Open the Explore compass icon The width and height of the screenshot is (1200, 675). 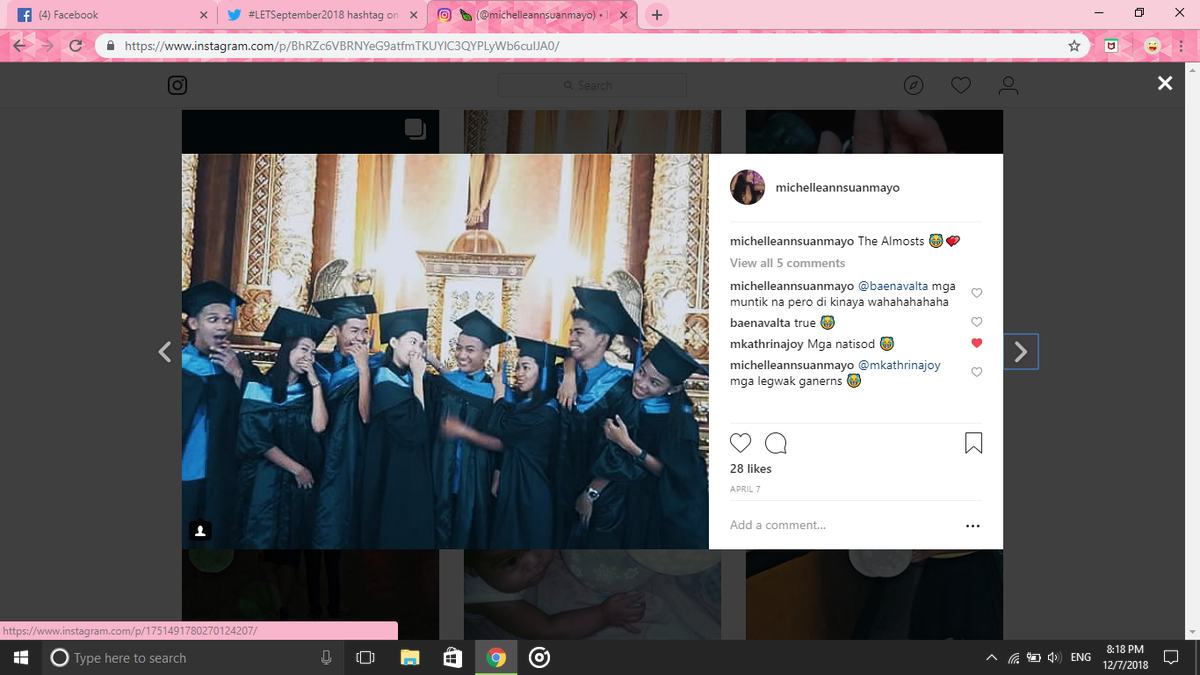point(913,85)
